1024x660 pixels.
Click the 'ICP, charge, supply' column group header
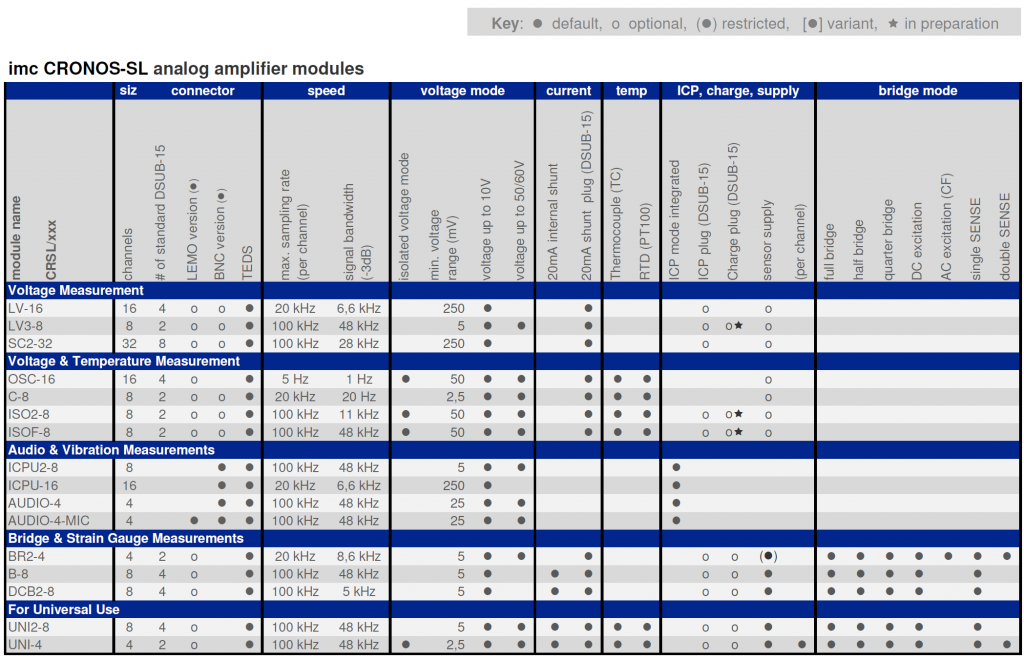click(737, 91)
